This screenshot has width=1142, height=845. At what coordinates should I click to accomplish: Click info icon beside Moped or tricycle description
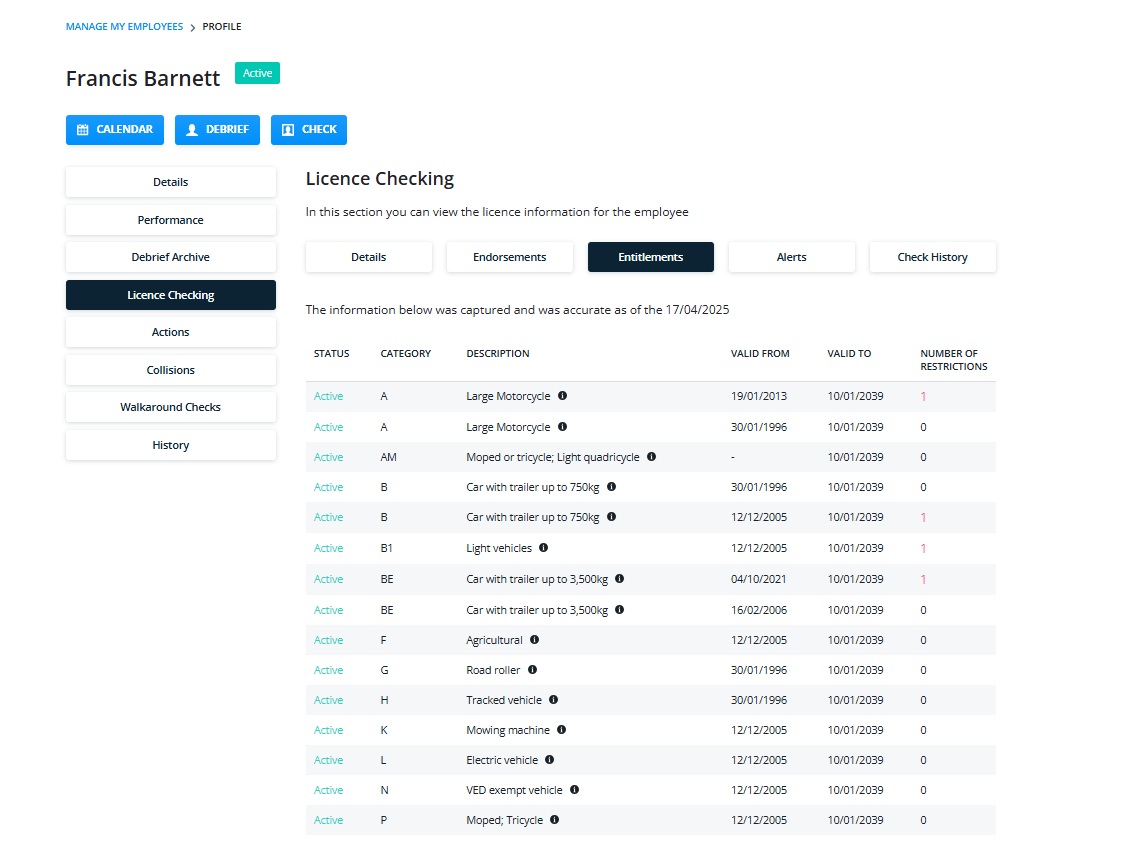click(x=651, y=457)
